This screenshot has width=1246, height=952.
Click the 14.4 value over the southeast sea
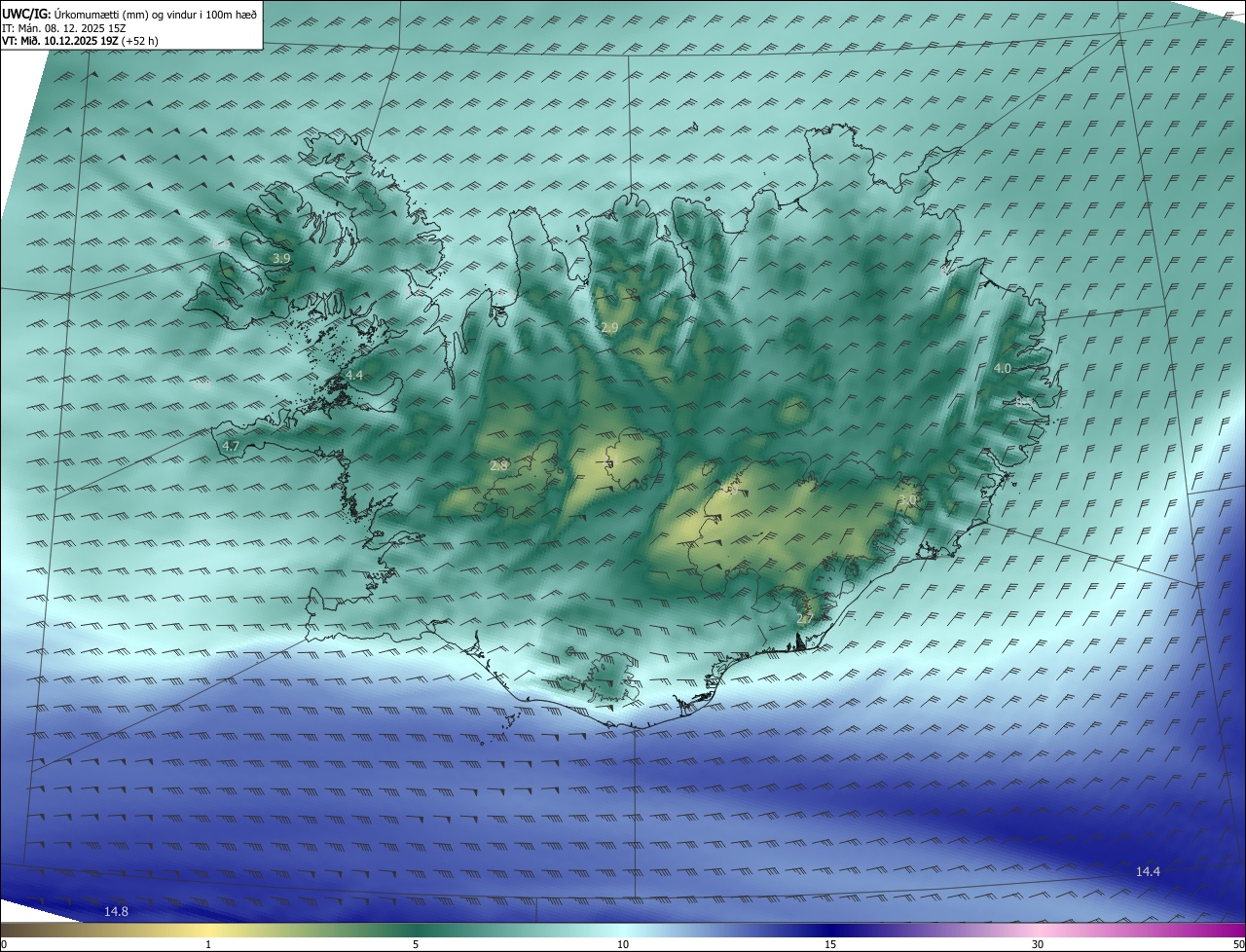(1148, 871)
